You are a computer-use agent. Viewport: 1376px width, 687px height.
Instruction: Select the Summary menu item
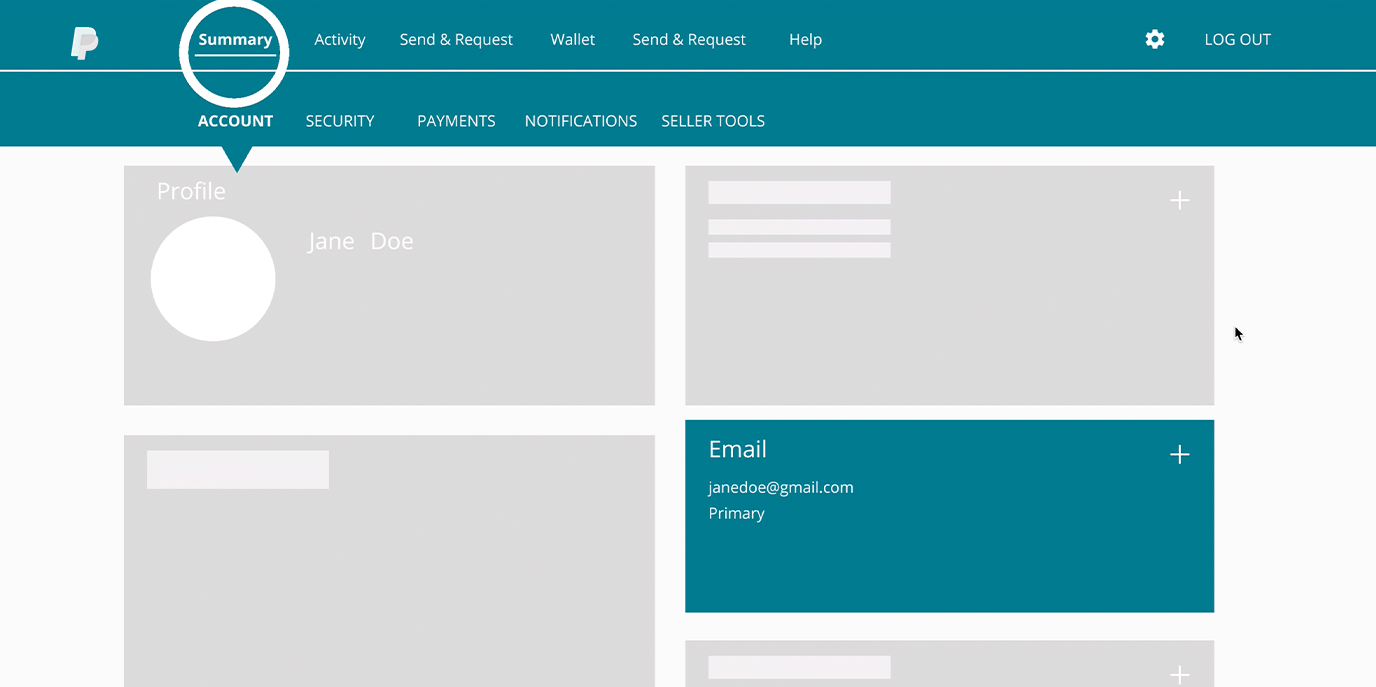[235, 40]
